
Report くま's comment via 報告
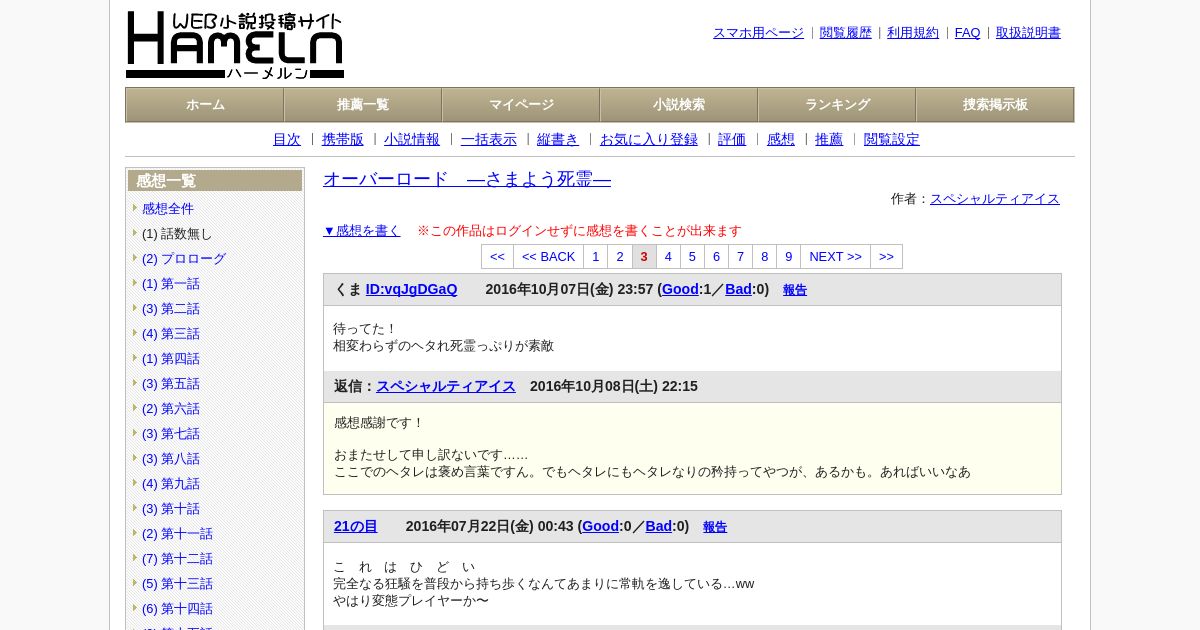pos(795,291)
